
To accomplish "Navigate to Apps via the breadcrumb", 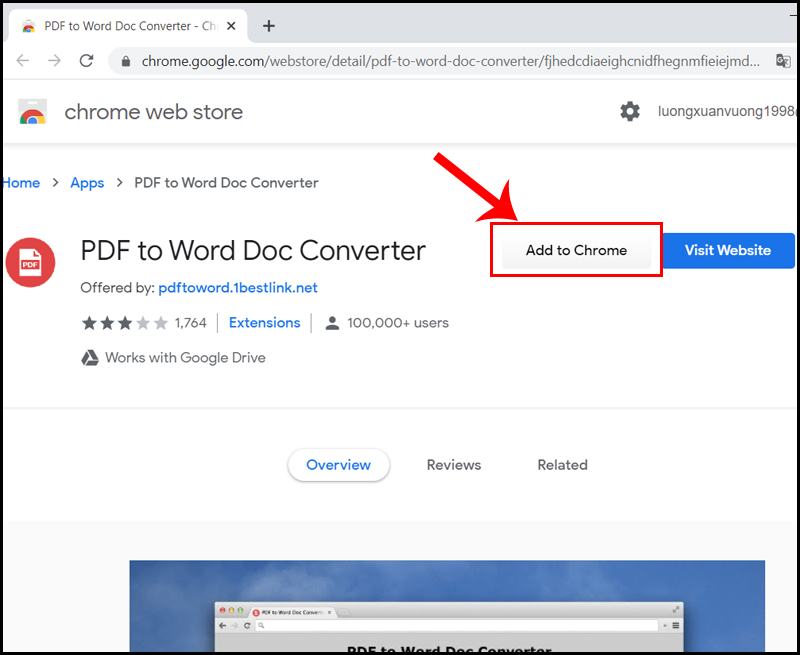I will (x=87, y=183).
